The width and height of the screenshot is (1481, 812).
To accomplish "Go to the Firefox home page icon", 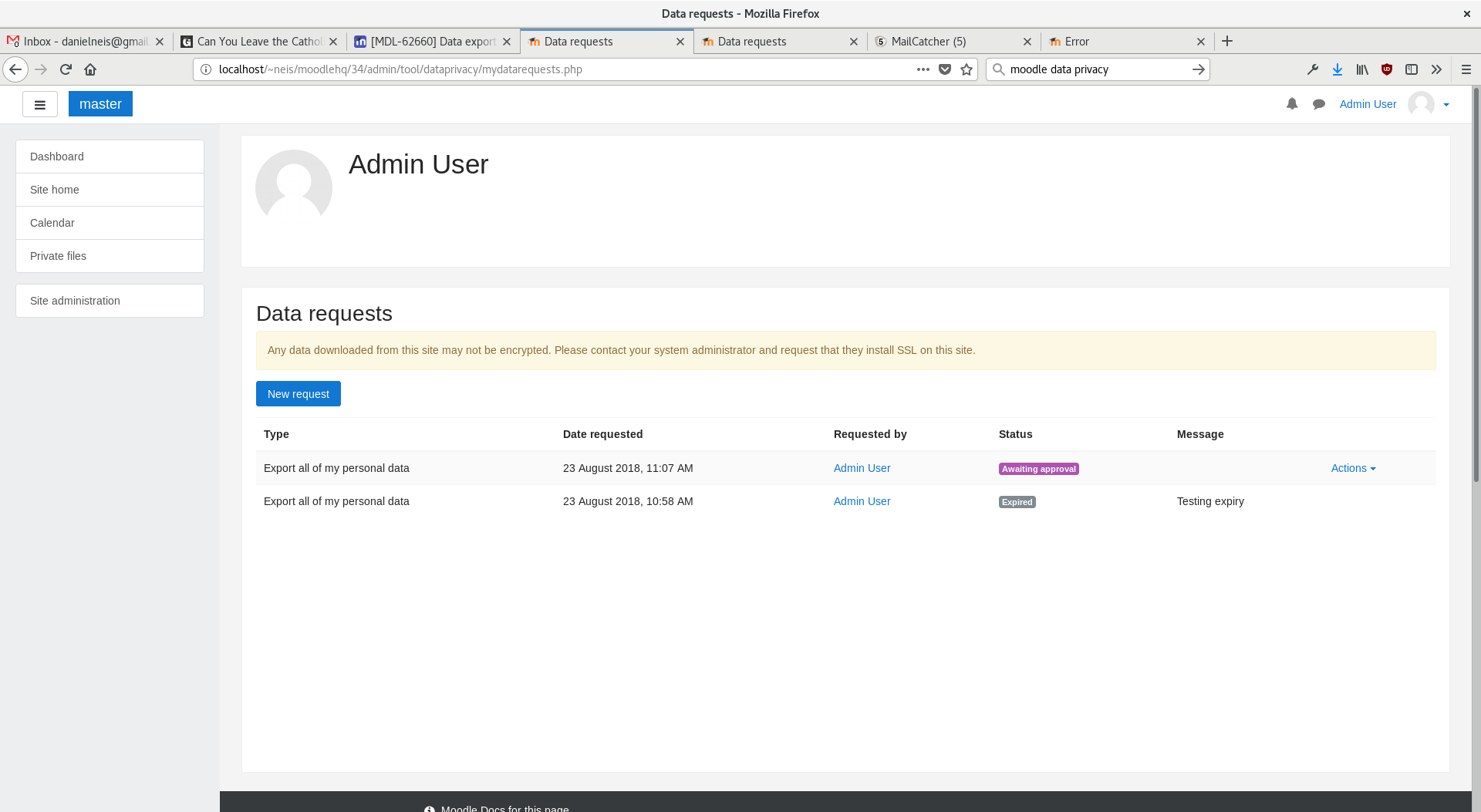I will tap(90, 69).
